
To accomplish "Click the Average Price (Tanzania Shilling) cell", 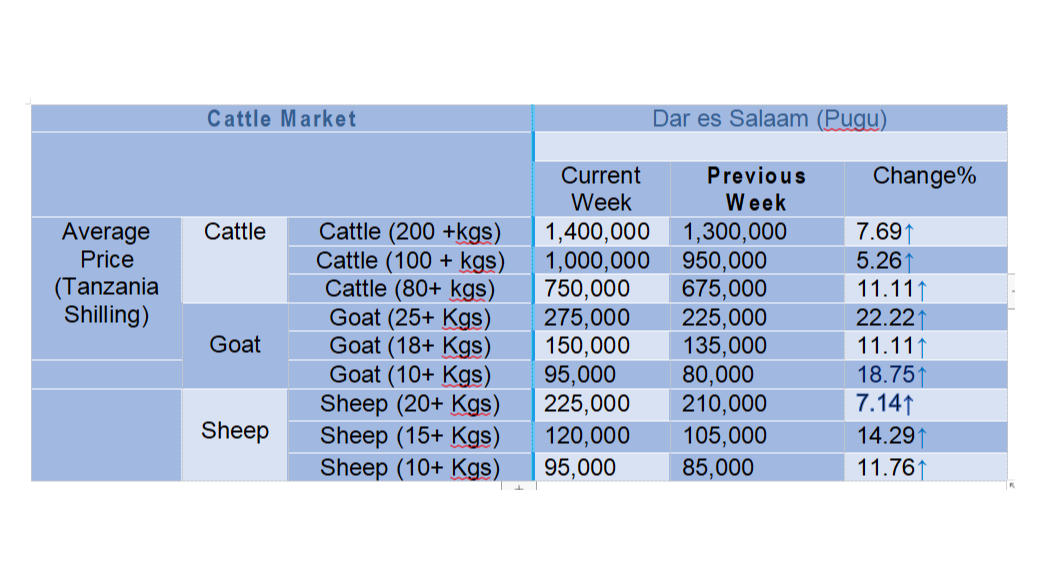I will click(107, 273).
